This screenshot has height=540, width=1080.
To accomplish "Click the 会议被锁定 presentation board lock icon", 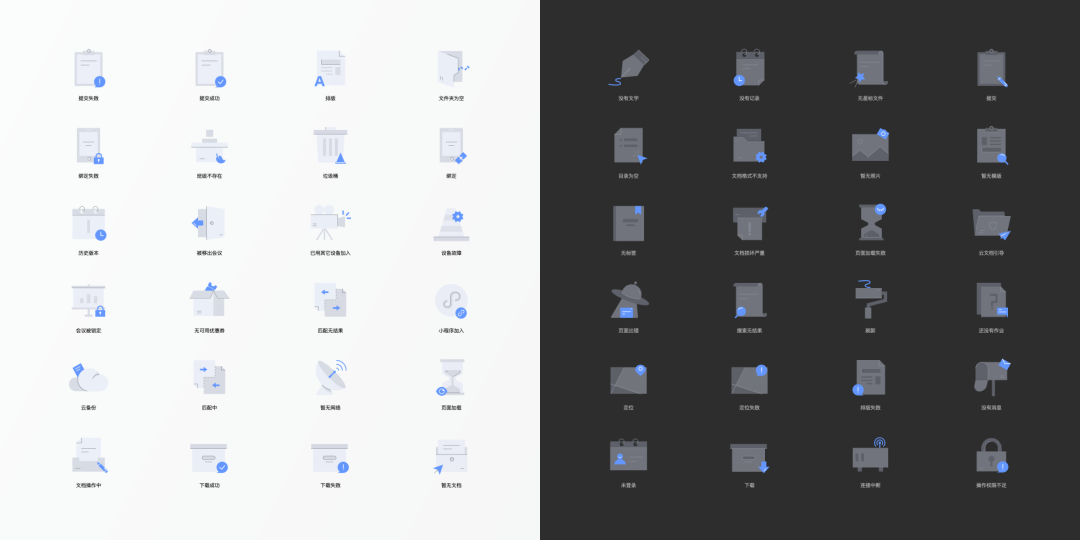I will click(x=89, y=300).
